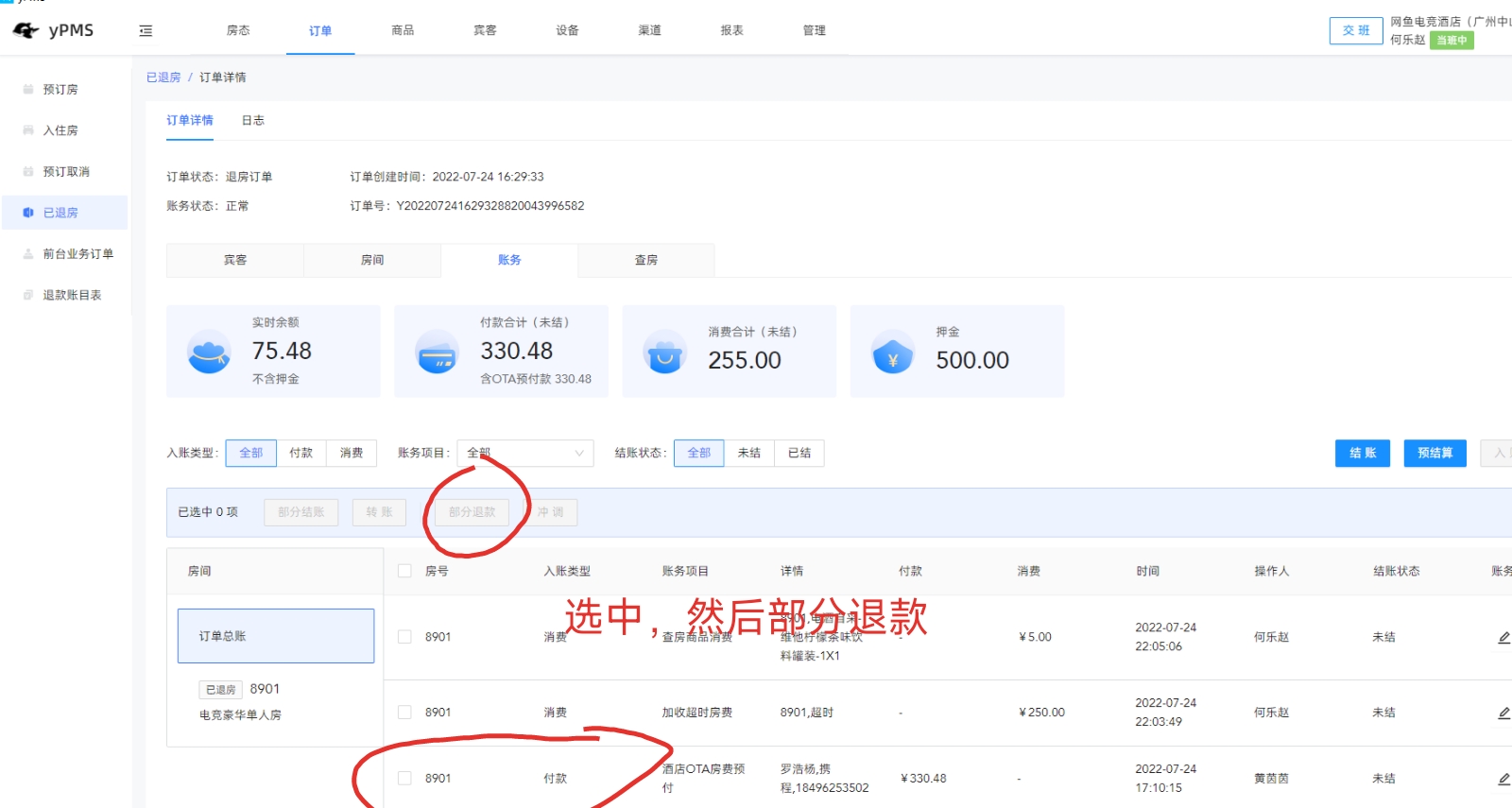Viewport: 1512px width, 808px height.
Task: Switch to the 订单详情 tab
Action: 190,121
